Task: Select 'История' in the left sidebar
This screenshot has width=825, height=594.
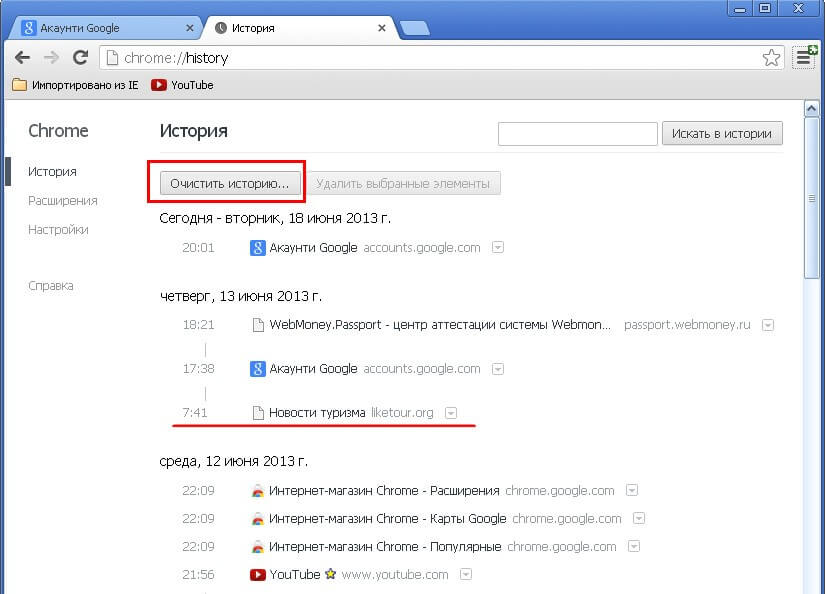Action: (52, 172)
